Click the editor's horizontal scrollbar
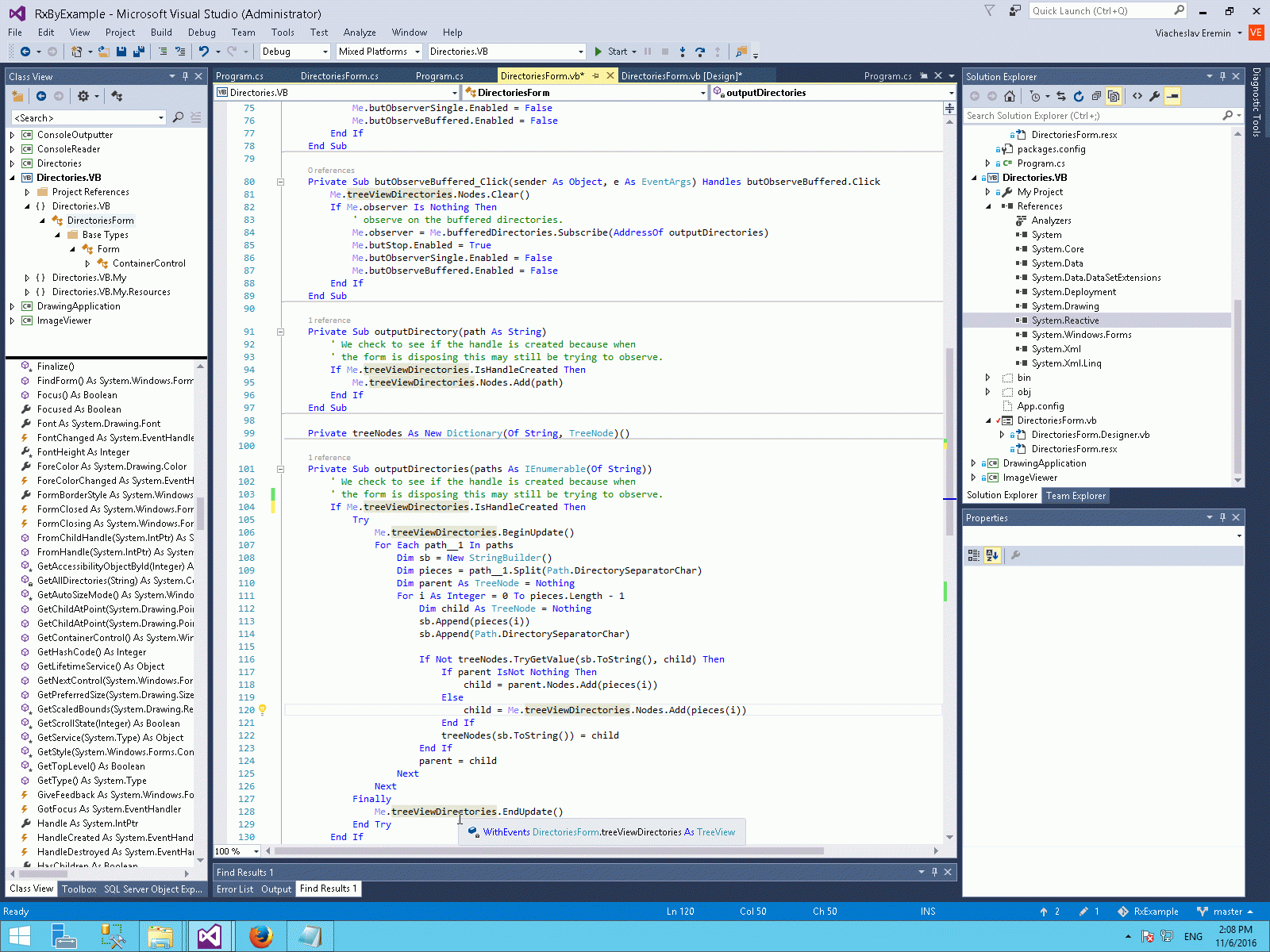1270x952 pixels. 548,851
